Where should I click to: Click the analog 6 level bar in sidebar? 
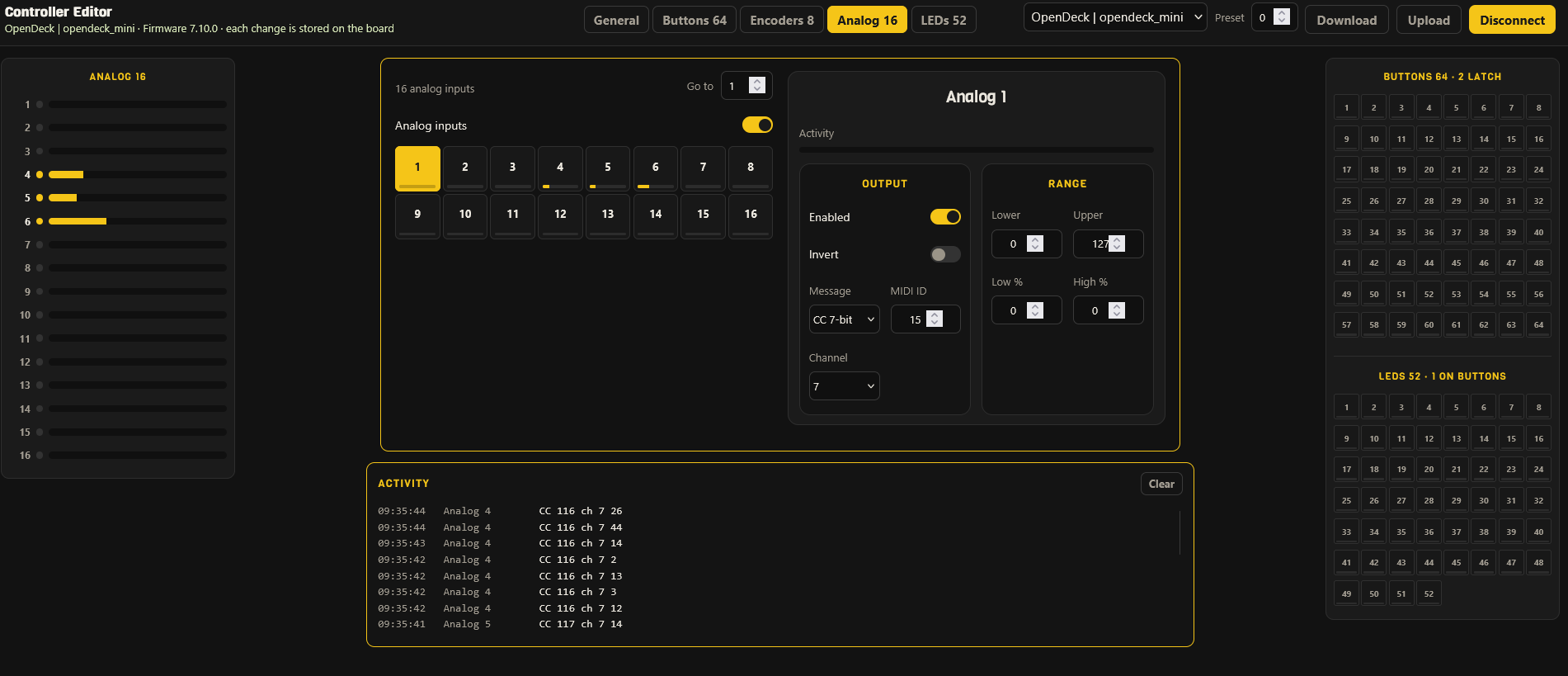point(137,221)
